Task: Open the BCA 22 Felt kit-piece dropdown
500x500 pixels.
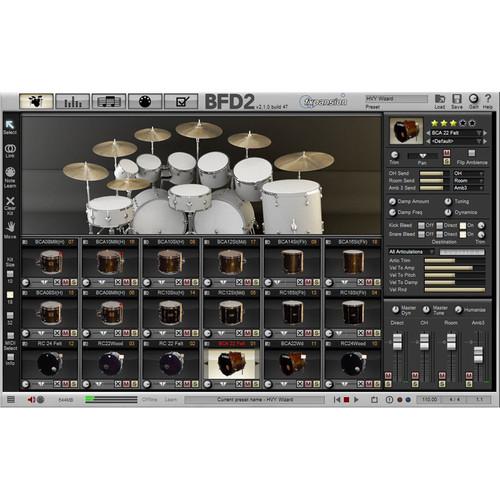Action: pos(456,133)
